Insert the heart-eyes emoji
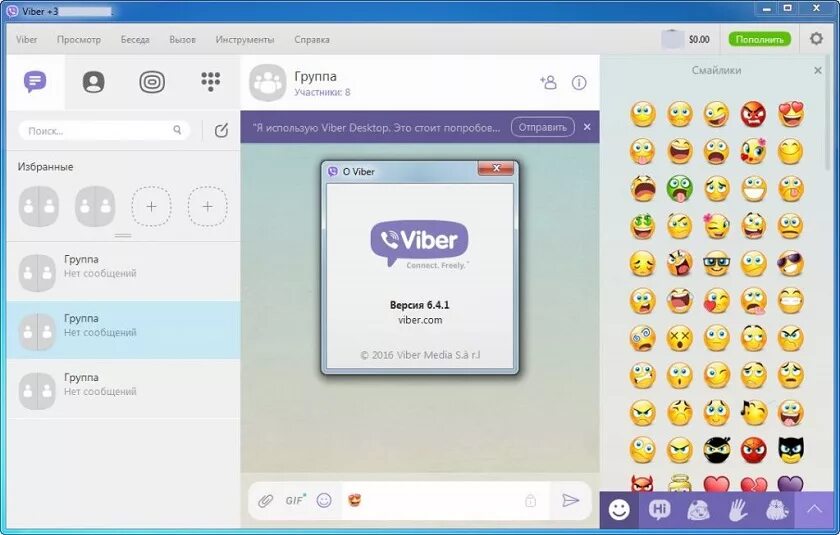 tap(791, 114)
